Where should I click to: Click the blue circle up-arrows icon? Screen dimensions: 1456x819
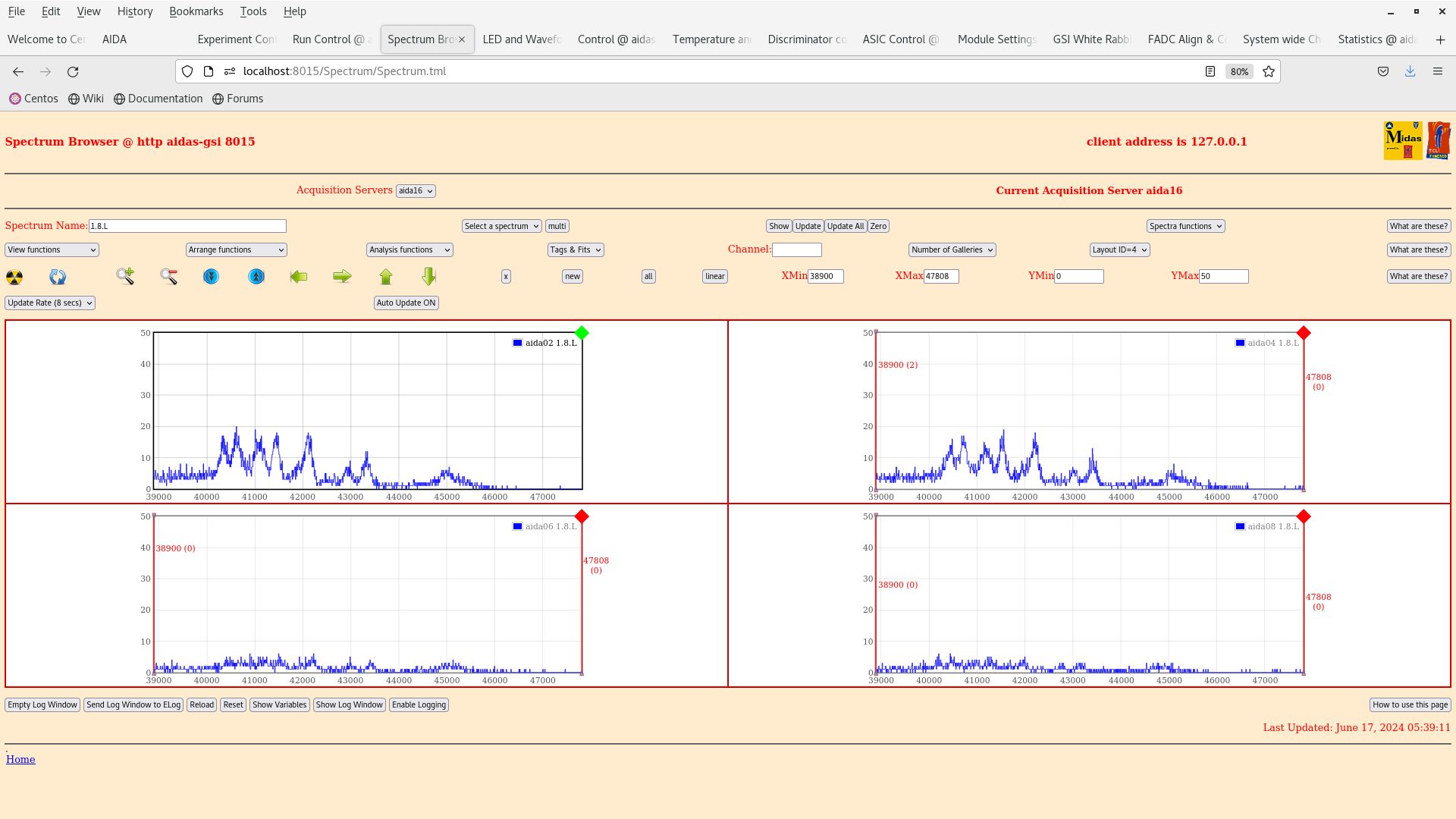256,277
